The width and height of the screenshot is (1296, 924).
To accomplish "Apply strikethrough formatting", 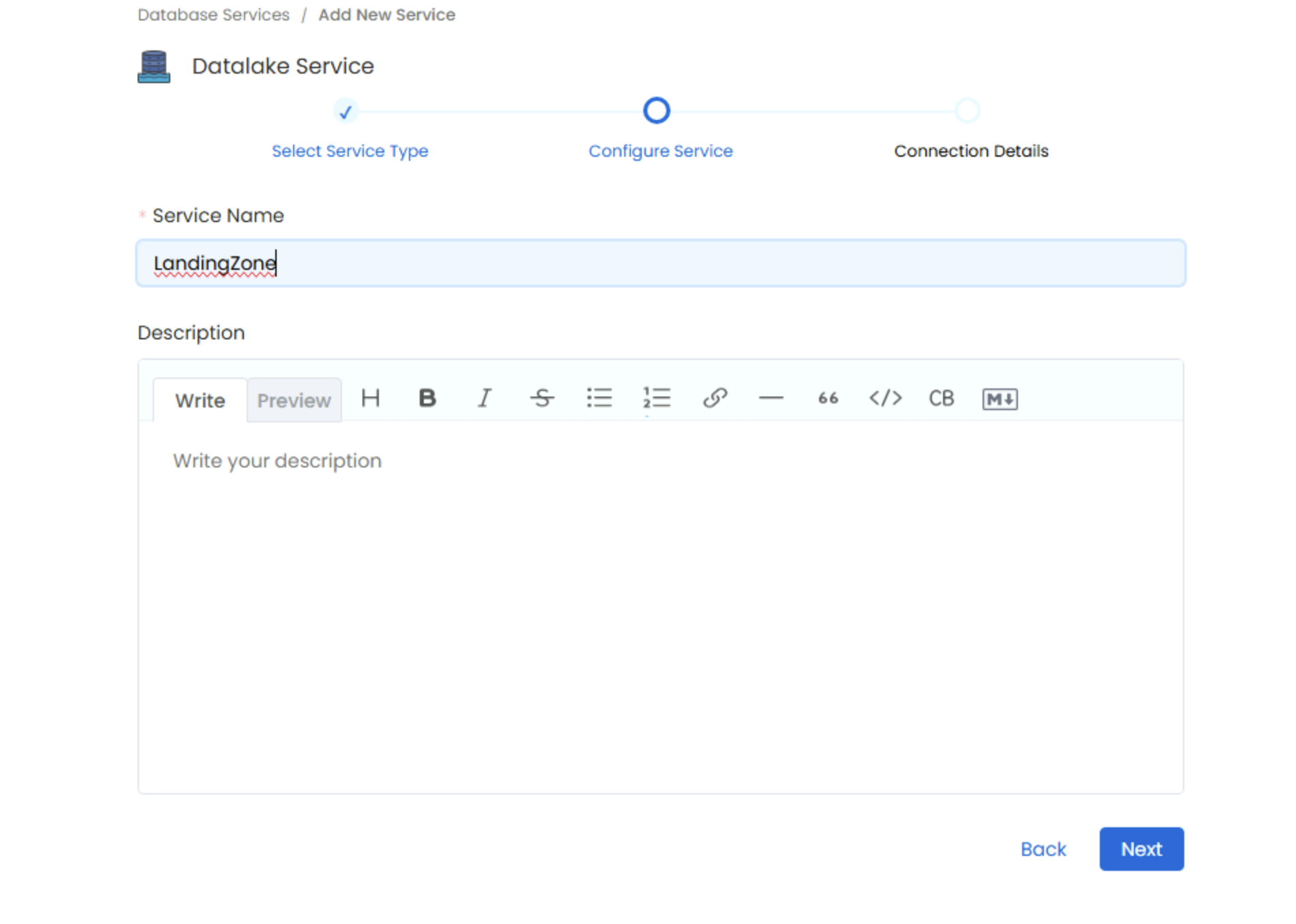I will [x=542, y=398].
